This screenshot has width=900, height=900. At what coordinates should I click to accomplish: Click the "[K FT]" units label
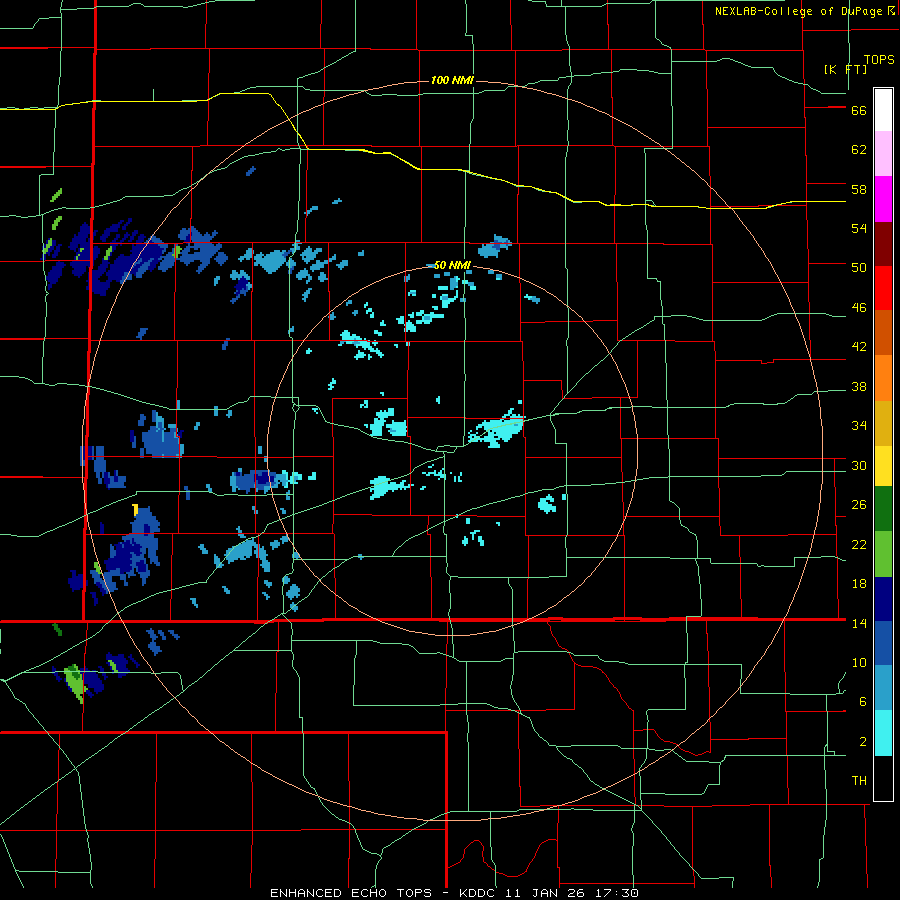tap(845, 69)
